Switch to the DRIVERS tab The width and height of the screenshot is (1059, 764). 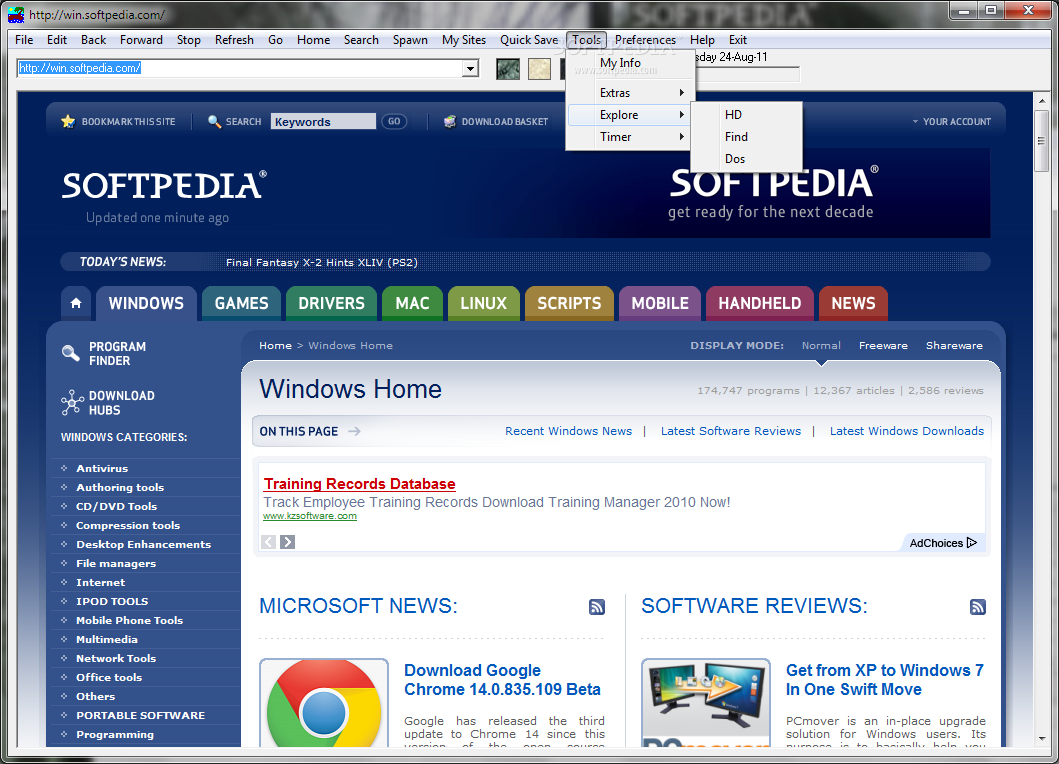tap(332, 303)
